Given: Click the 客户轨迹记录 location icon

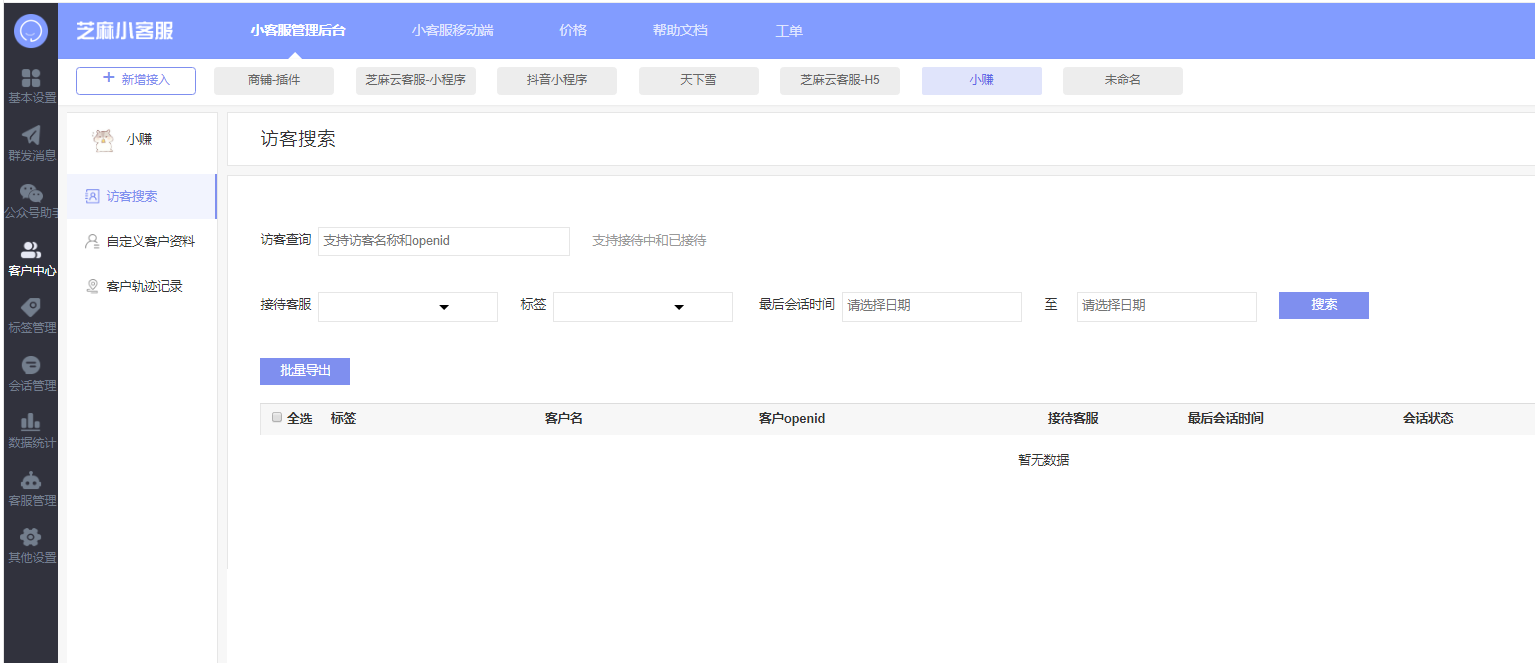Looking at the screenshot, I should point(92,287).
